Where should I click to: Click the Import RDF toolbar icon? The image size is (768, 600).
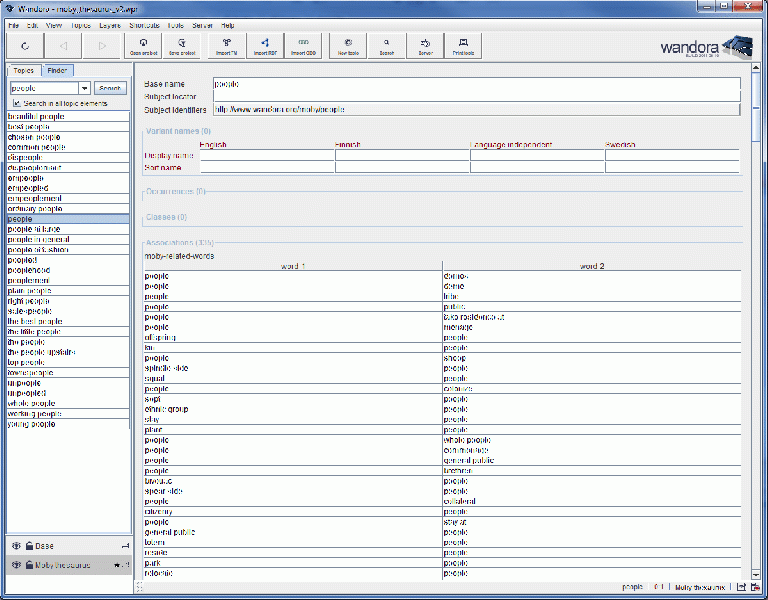pos(264,45)
